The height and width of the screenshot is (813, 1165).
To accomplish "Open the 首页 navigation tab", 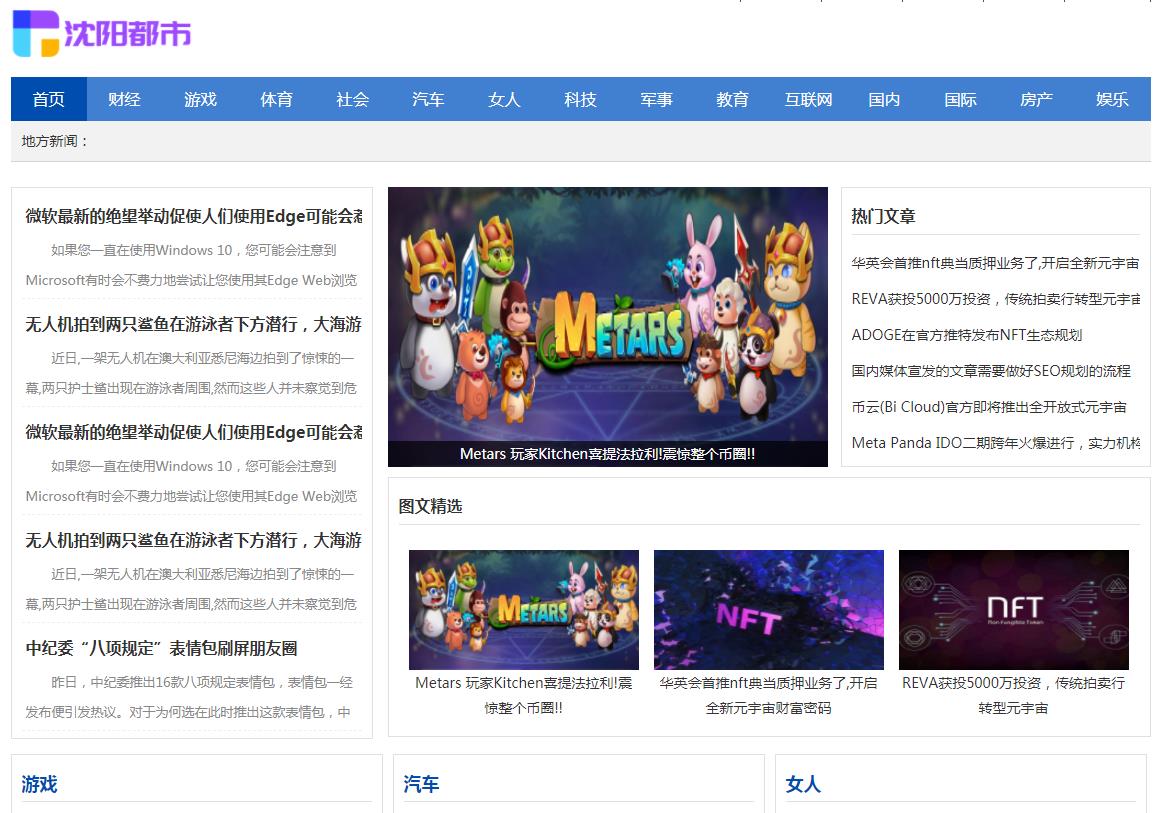I will click(x=49, y=99).
